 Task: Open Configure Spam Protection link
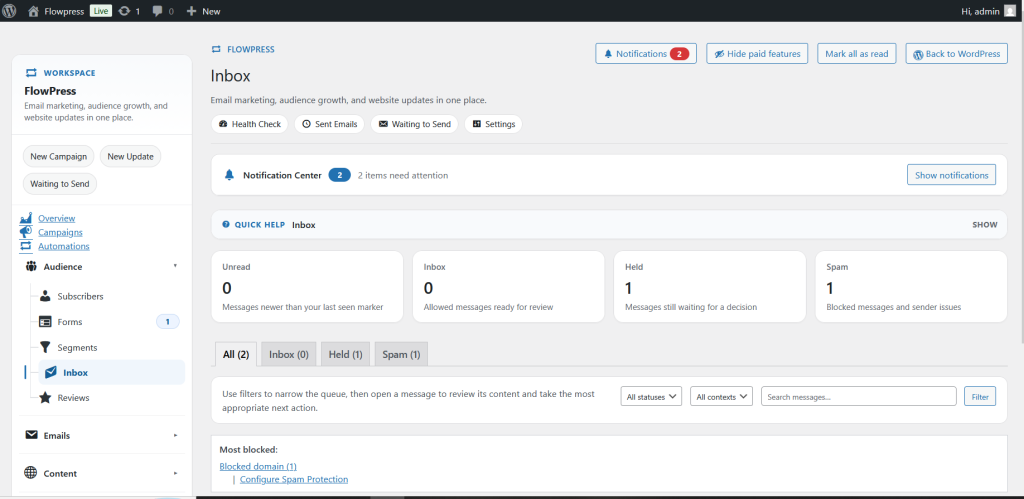point(294,479)
